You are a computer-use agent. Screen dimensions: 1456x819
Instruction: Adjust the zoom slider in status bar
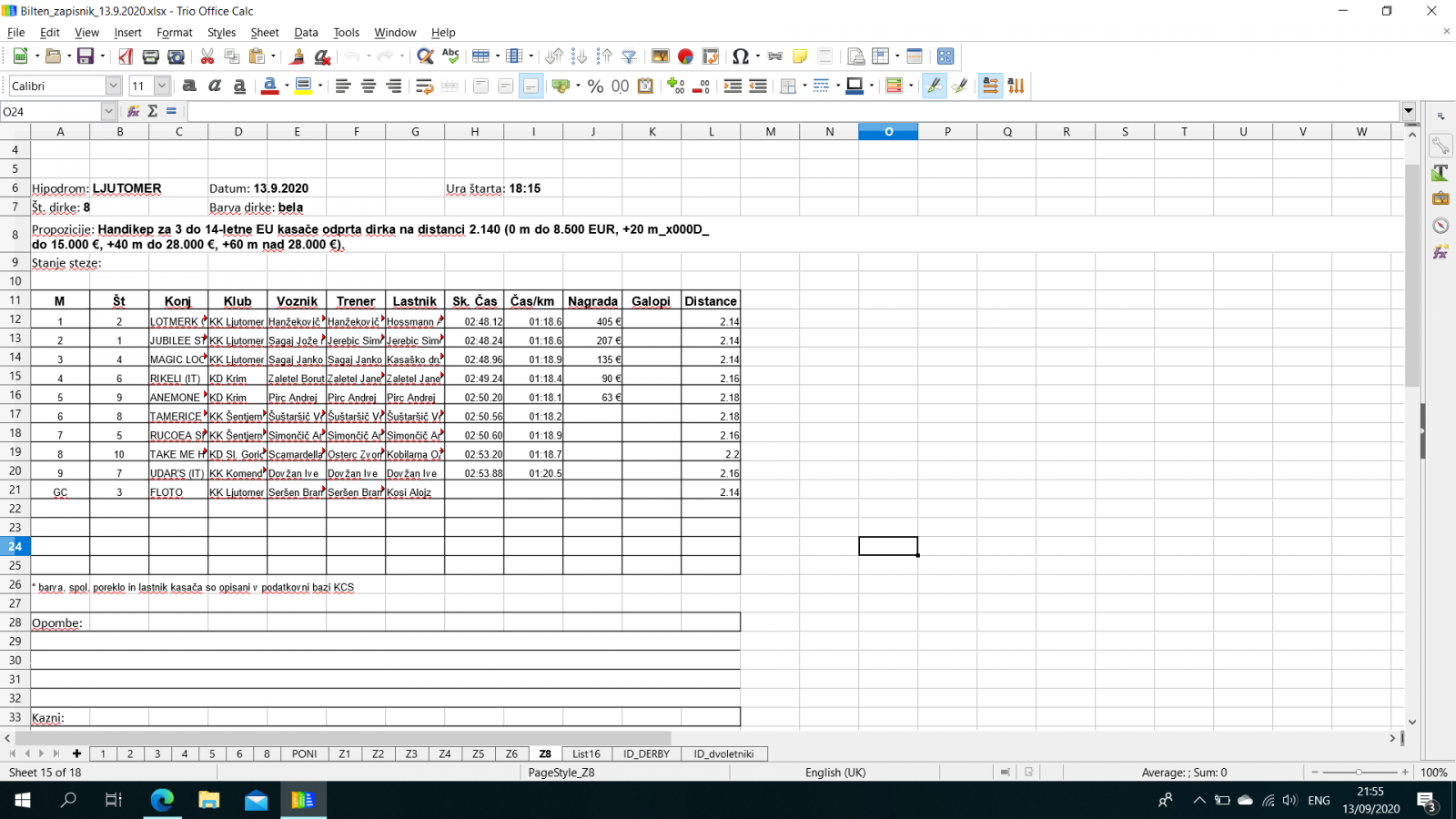(1359, 772)
